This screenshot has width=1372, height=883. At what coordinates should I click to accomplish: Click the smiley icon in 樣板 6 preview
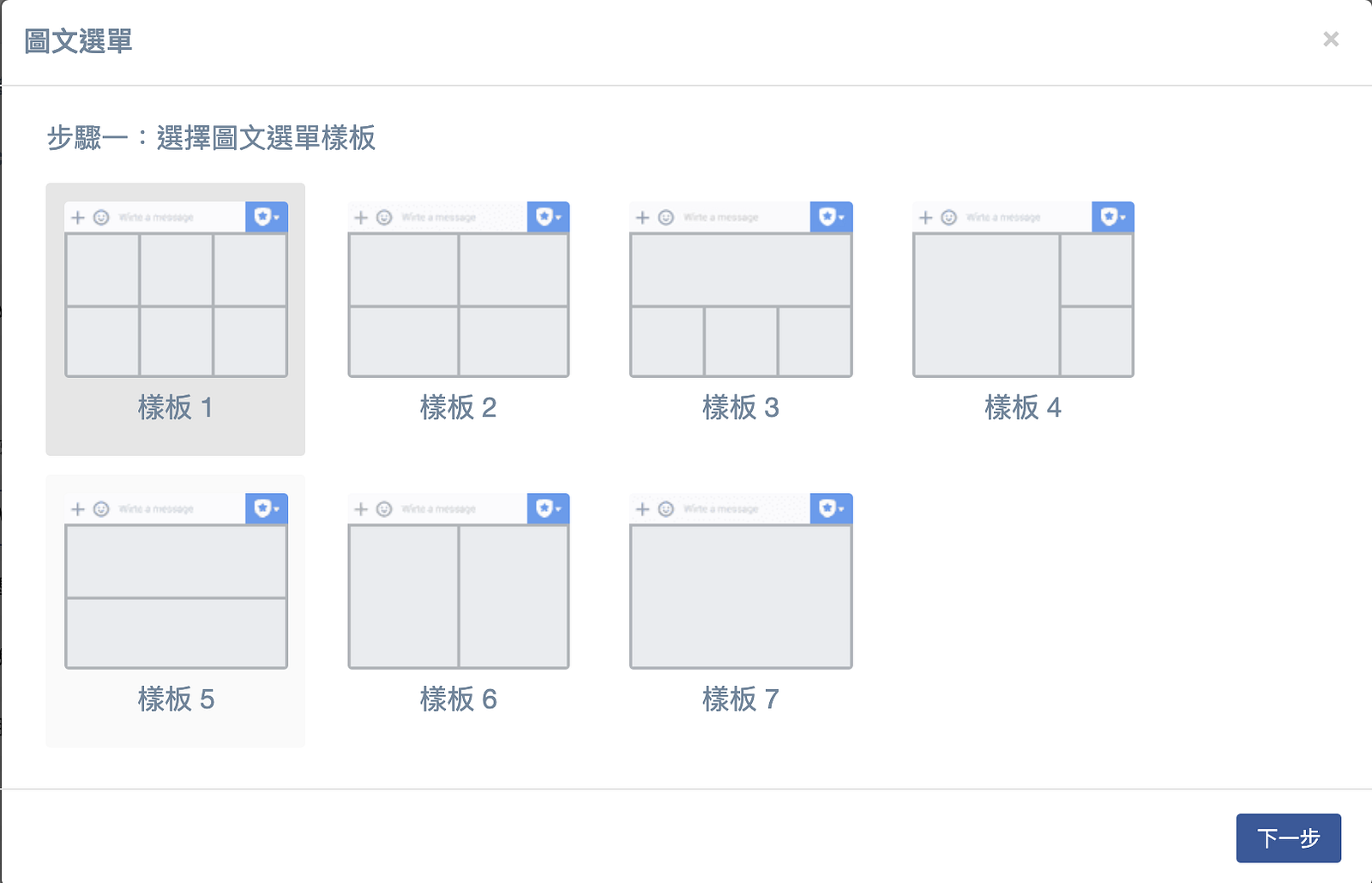pyautogui.click(x=384, y=509)
